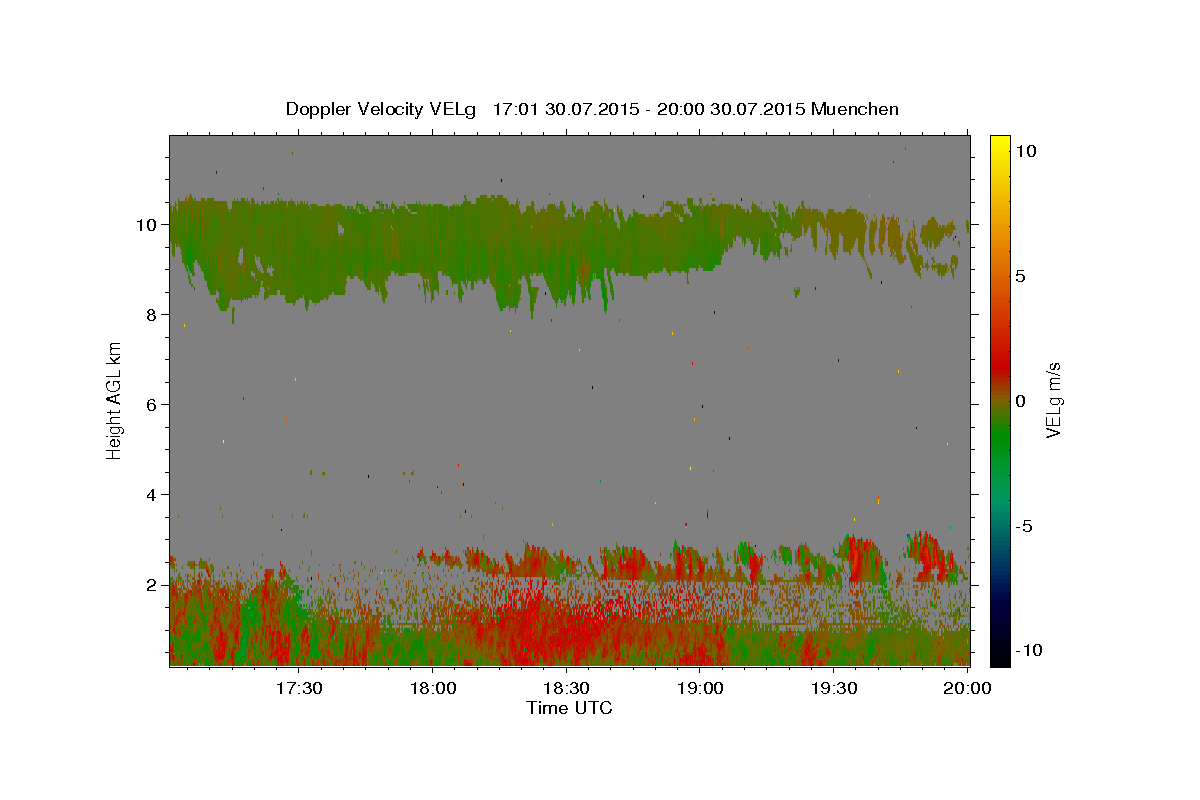The height and width of the screenshot is (800, 1200).
Task: Click the colorbar value -10 at bottom
Action: pos(1029,650)
